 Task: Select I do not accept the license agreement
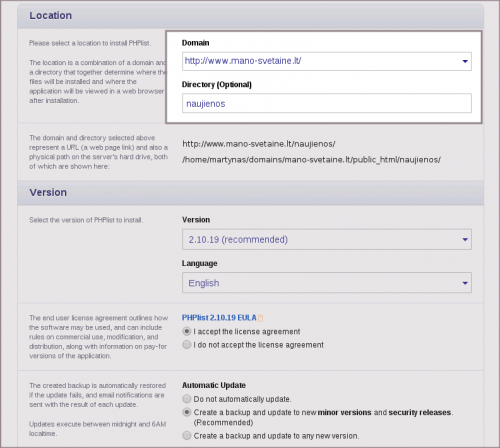pyautogui.click(x=187, y=344)
